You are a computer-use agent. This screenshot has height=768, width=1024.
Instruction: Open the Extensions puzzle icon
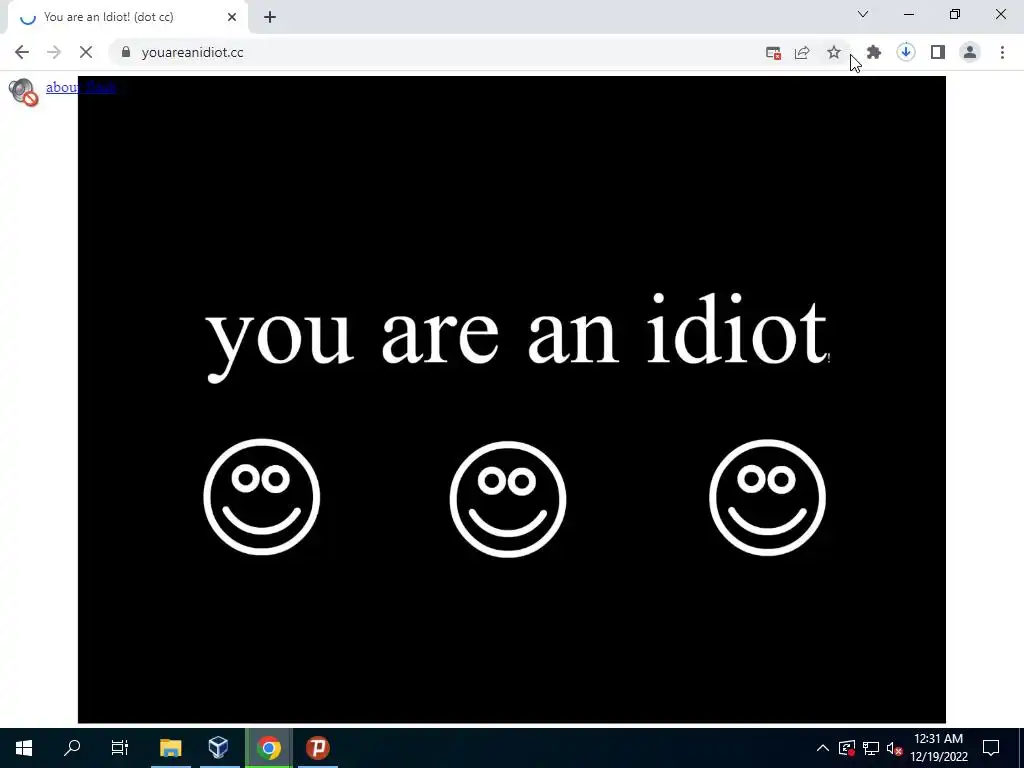pyautogui.click(x=874, y=52)
